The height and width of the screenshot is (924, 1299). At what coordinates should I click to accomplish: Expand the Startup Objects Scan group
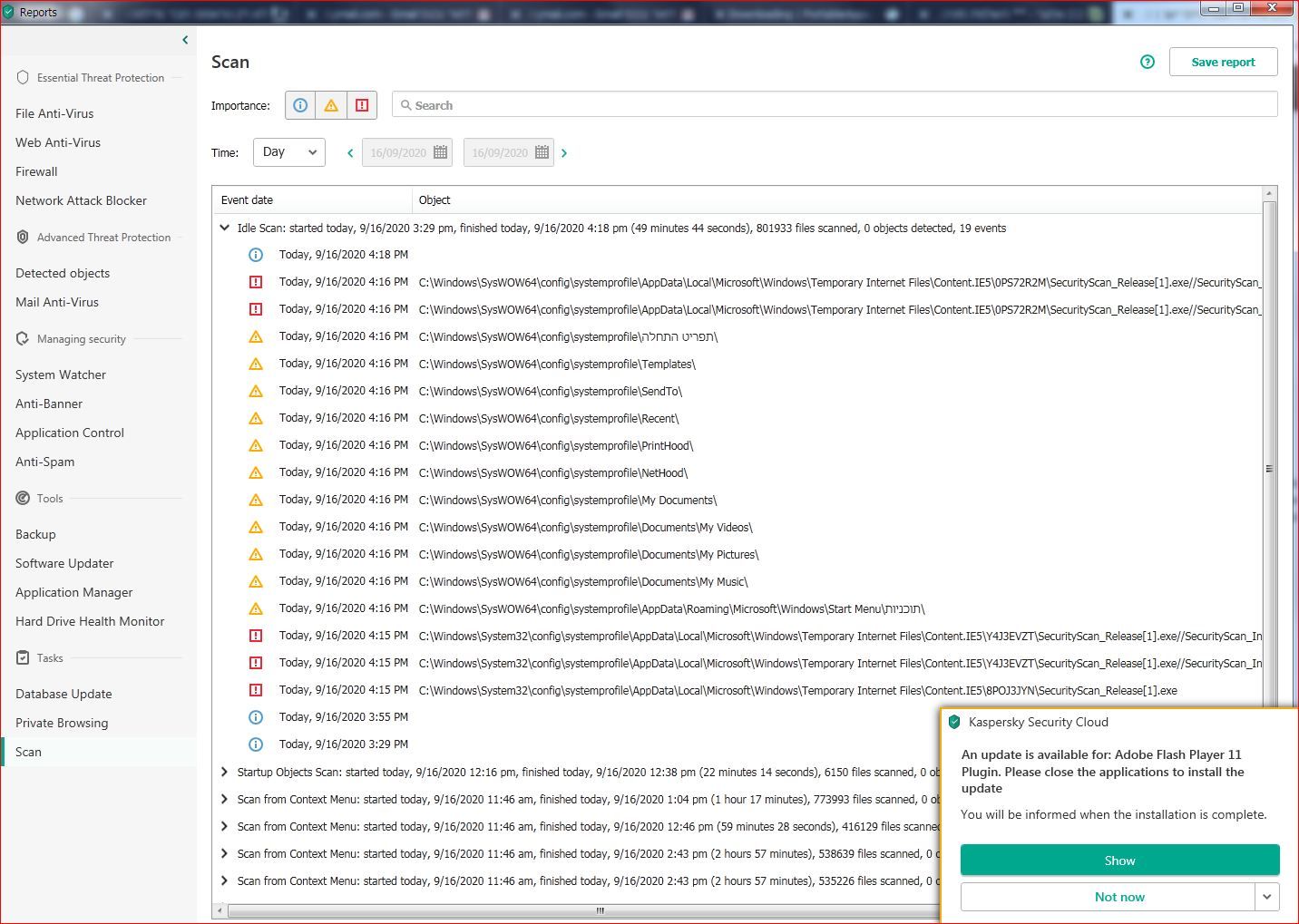coord(224,772)
